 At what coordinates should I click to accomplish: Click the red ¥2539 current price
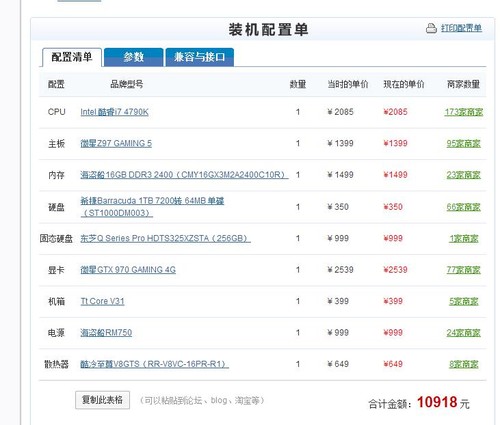(395, 270)
